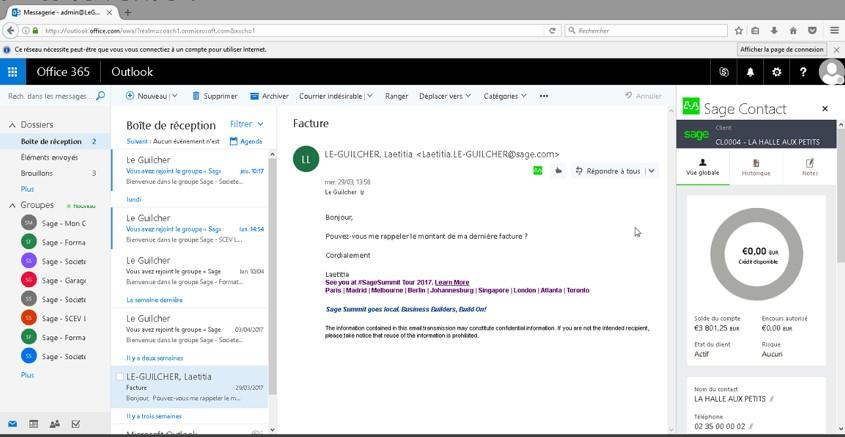Viewport: 845px width, 437px height.
Task: Open Sage - SCEV group avatar
Action: tap(29, 318)
